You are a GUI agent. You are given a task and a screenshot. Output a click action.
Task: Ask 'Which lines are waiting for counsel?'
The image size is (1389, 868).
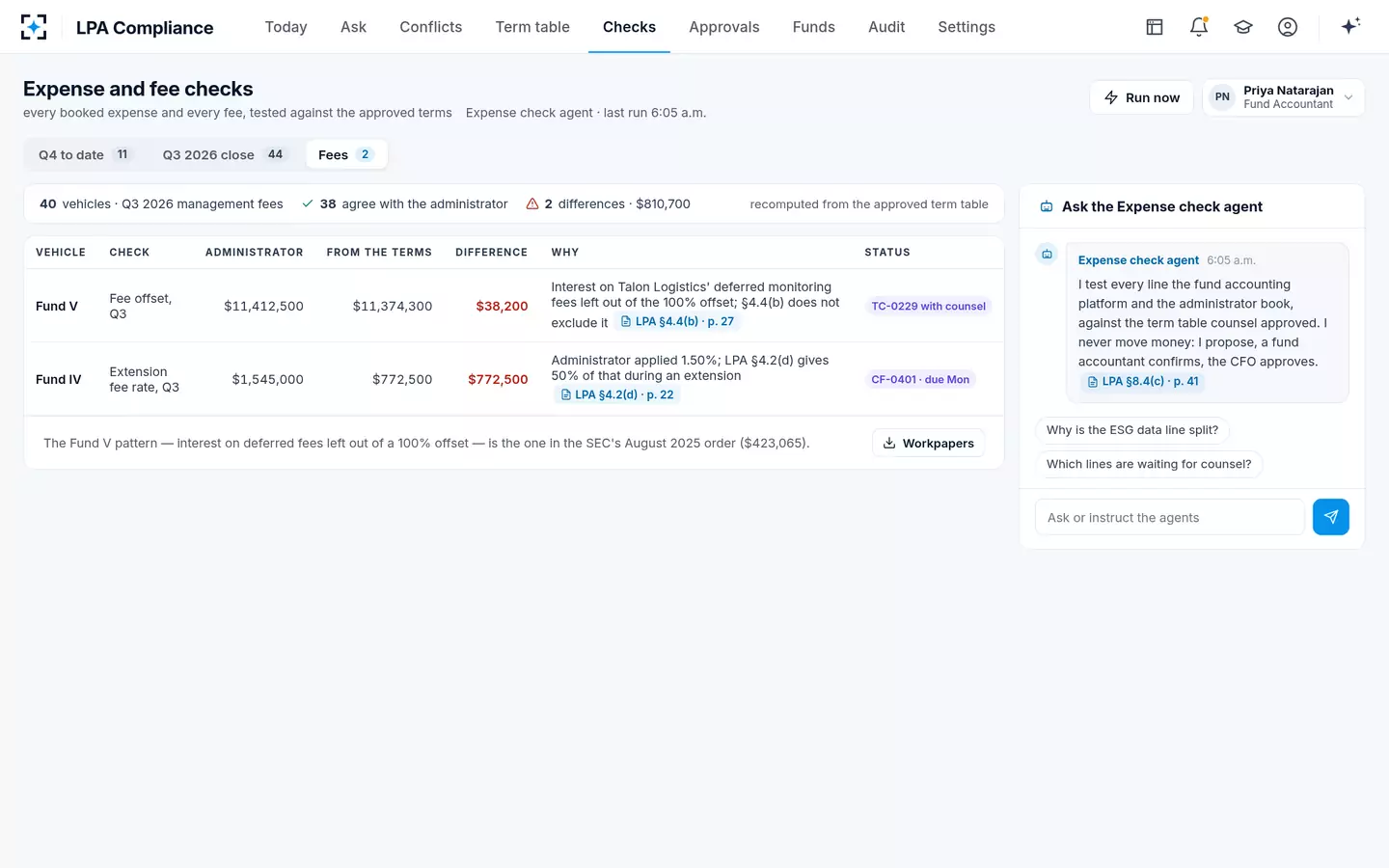click(x=1149, y=464)
